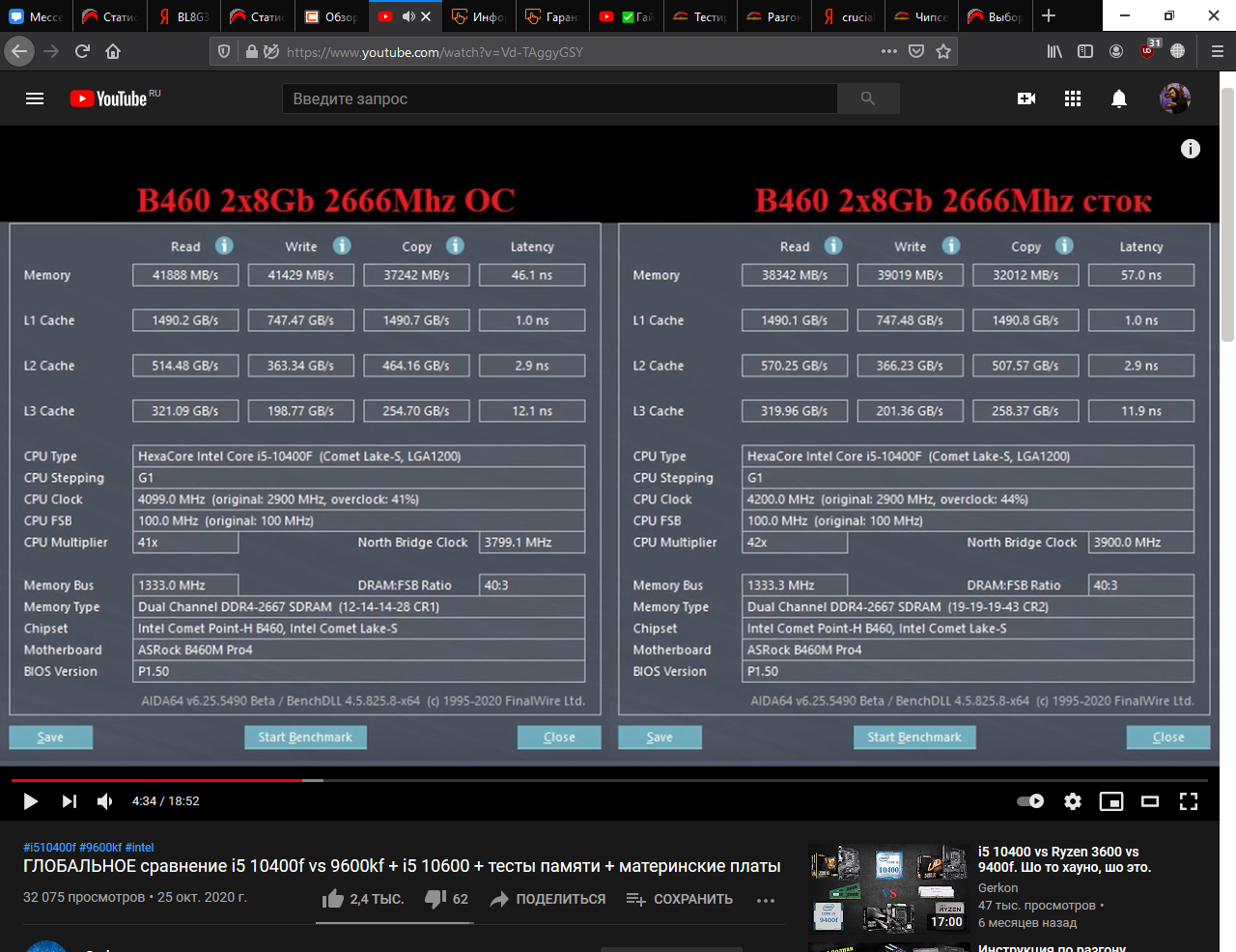Toggle the autoplay switch in player
The width and height of the screenshot is (1236, 952).
pyautogui.click(x=1030, y=801)
